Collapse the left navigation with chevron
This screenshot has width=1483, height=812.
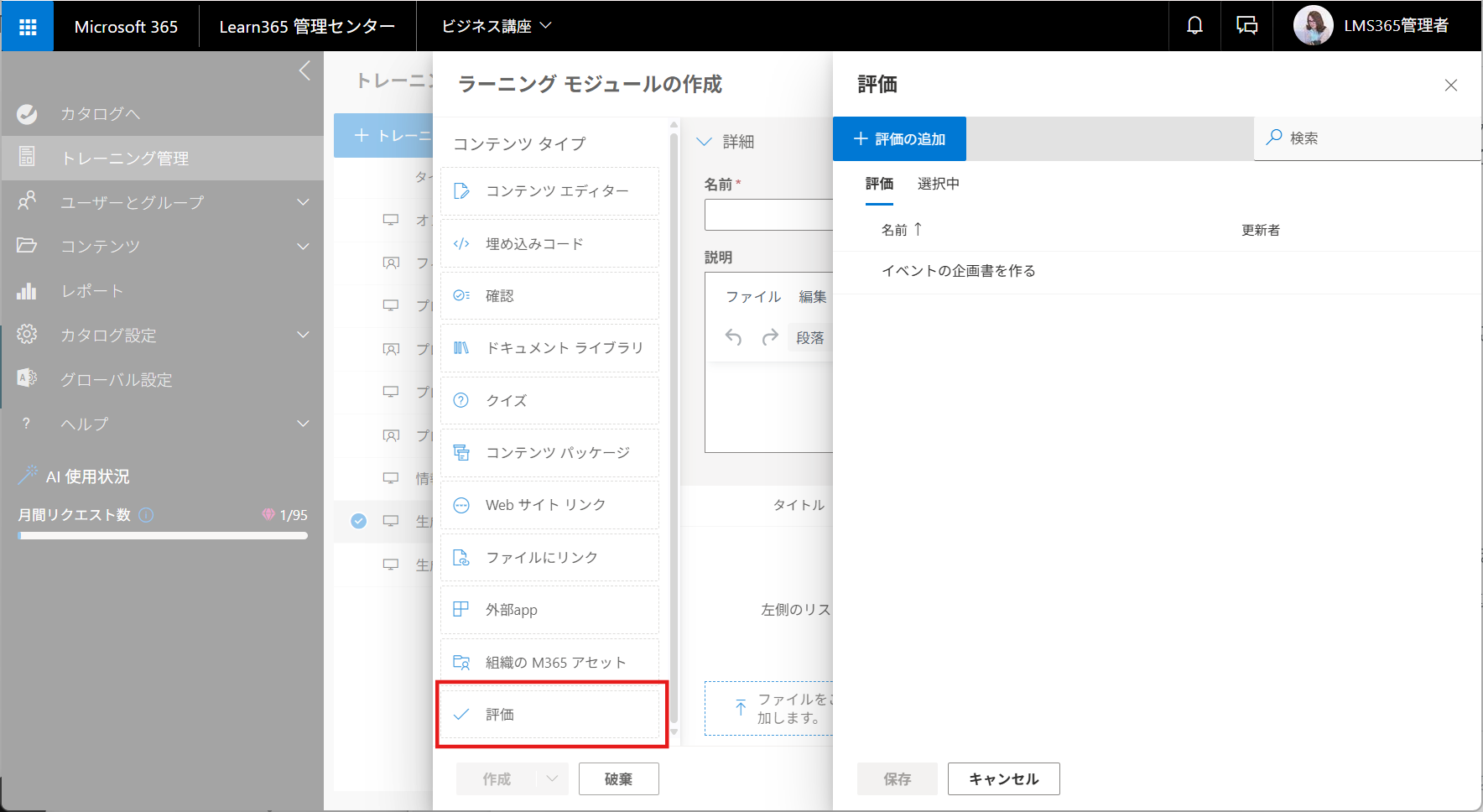(x=304, y=70)
